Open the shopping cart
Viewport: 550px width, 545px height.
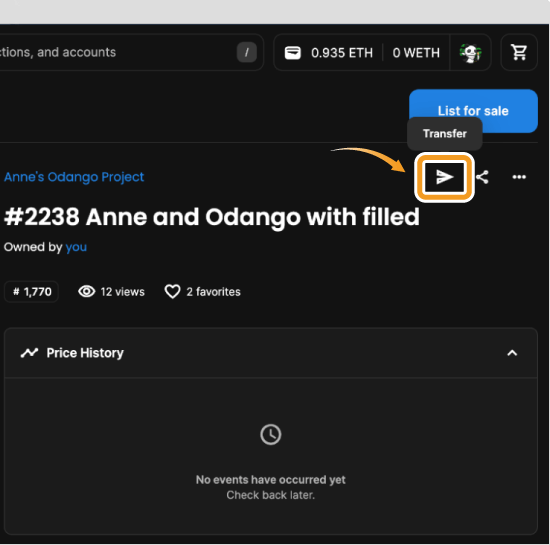(x=519, y=53)
